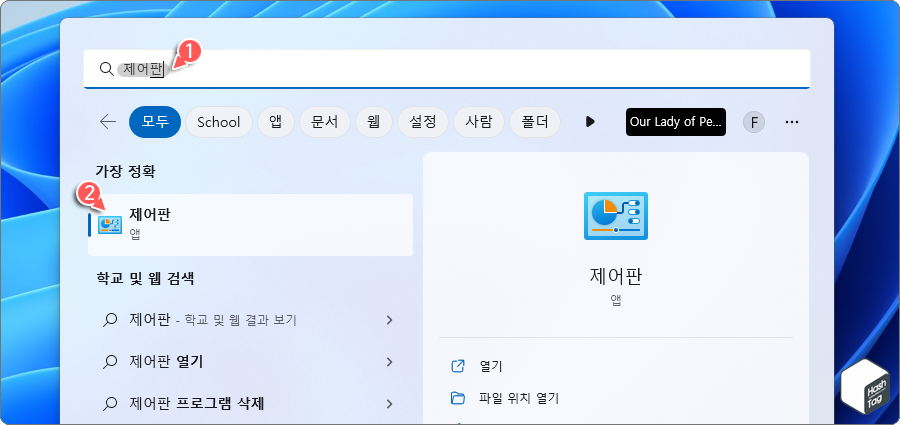Click the 학교 및 웹 검색 section heading
This screenshot has height=425, width=900.
tap(145, 279)
